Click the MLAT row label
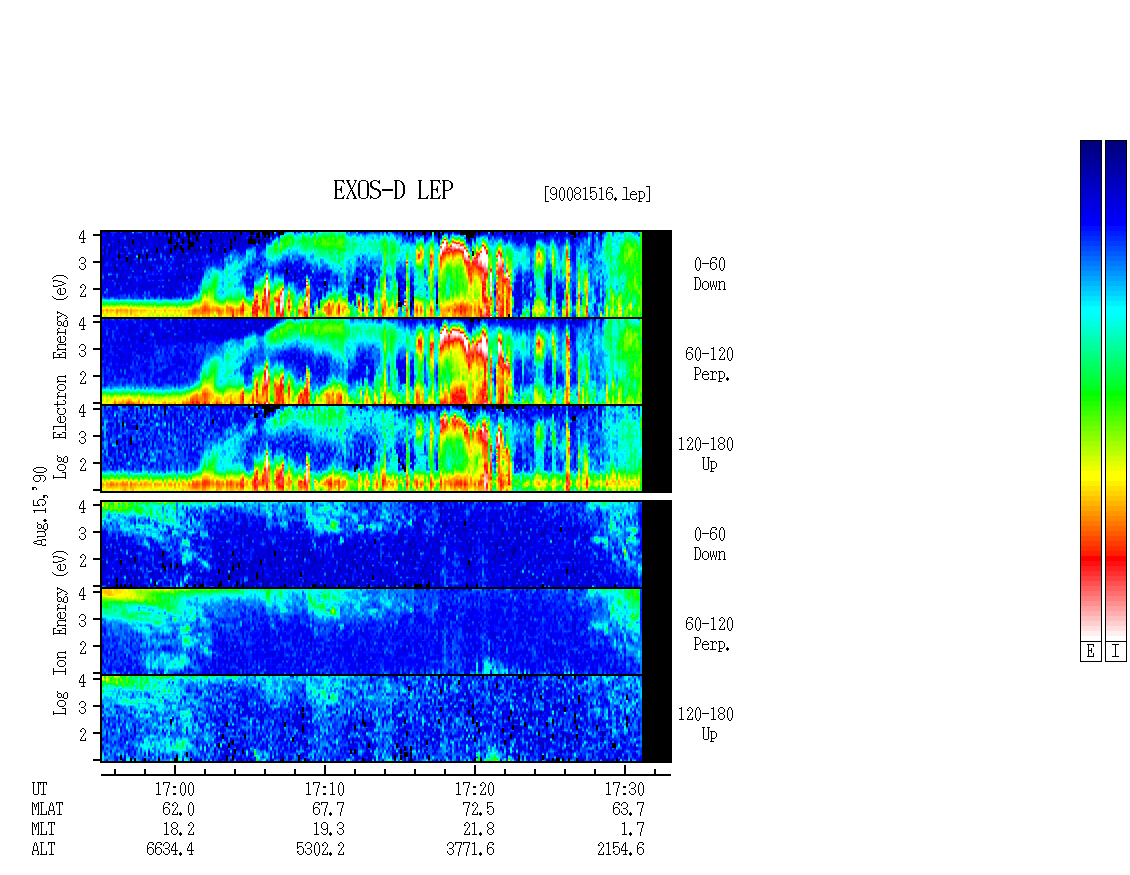Image resolution: width=1130 pixels, height=875 pixels. (47, 809)
